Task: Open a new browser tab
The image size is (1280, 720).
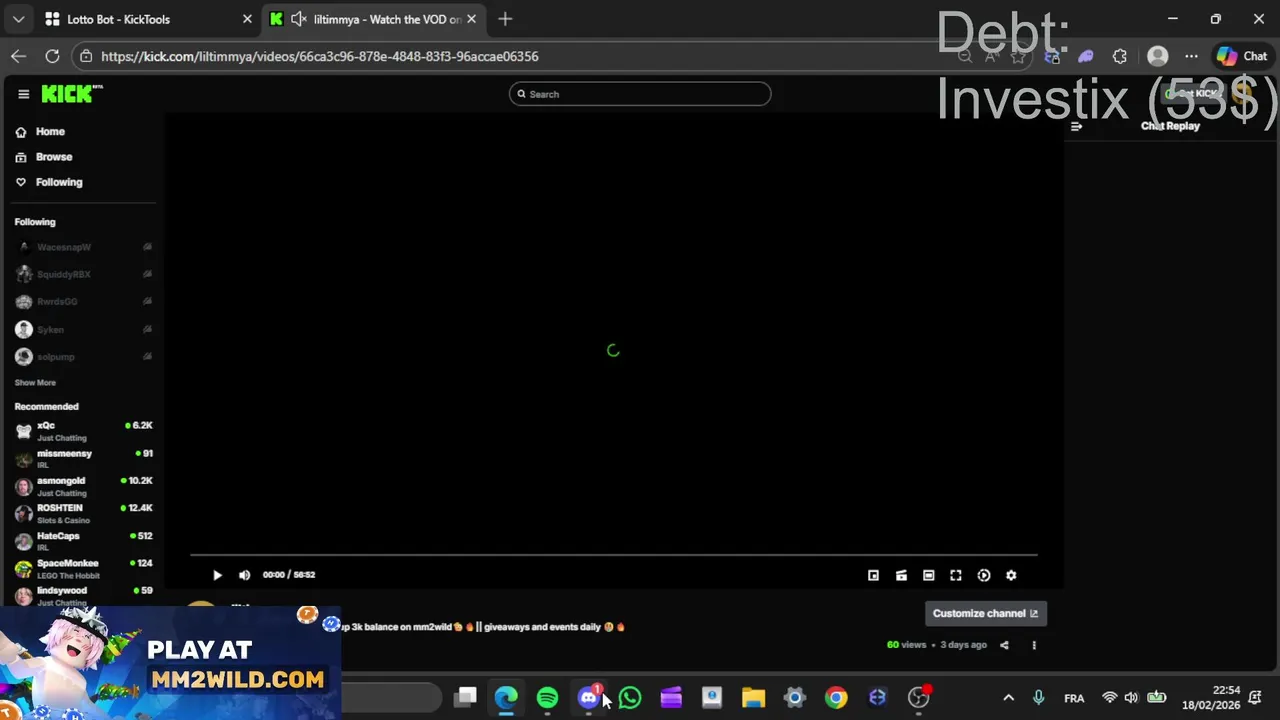Action: click(505, 19)
